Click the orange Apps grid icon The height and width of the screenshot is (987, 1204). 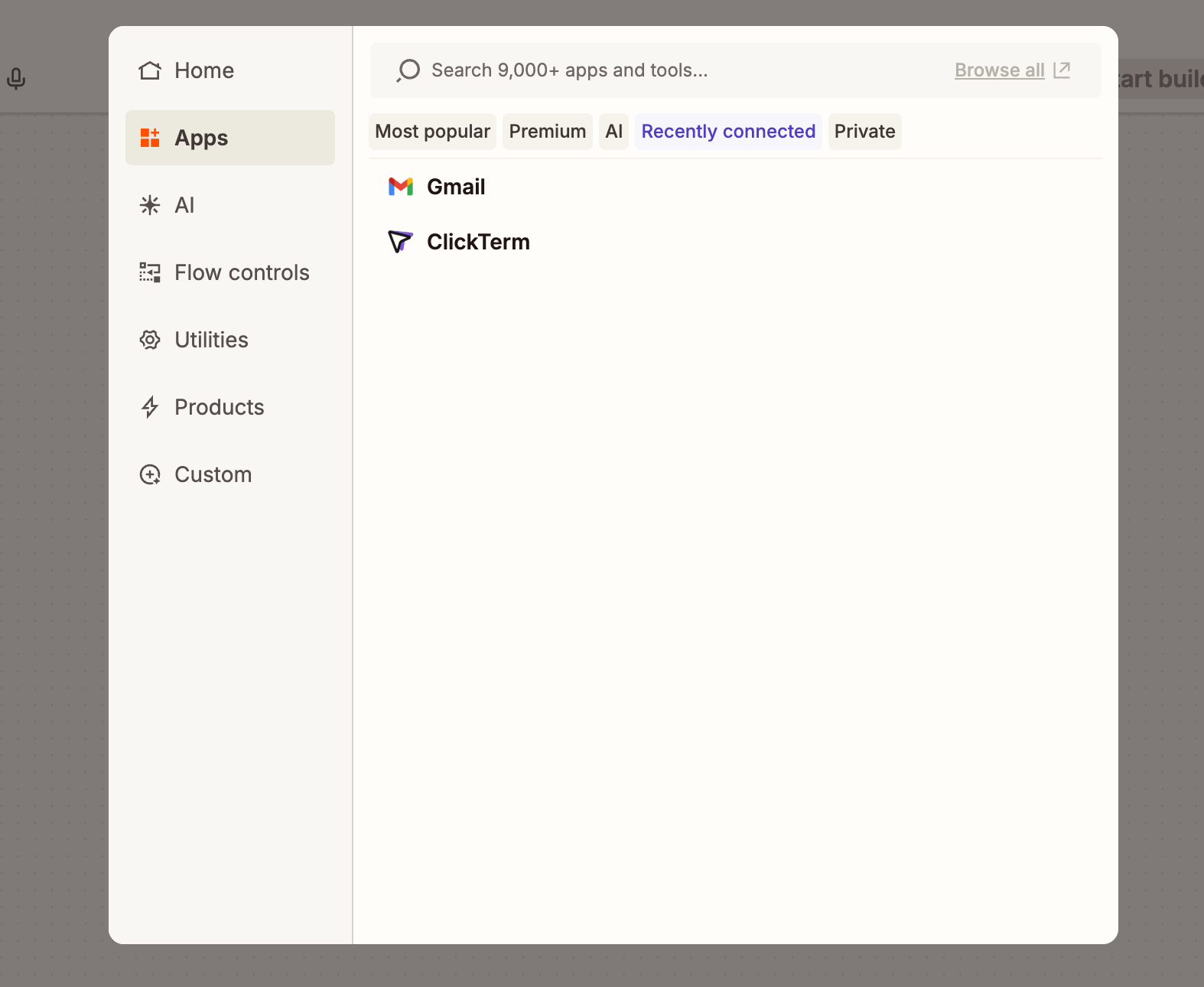(x=150, y=138)
